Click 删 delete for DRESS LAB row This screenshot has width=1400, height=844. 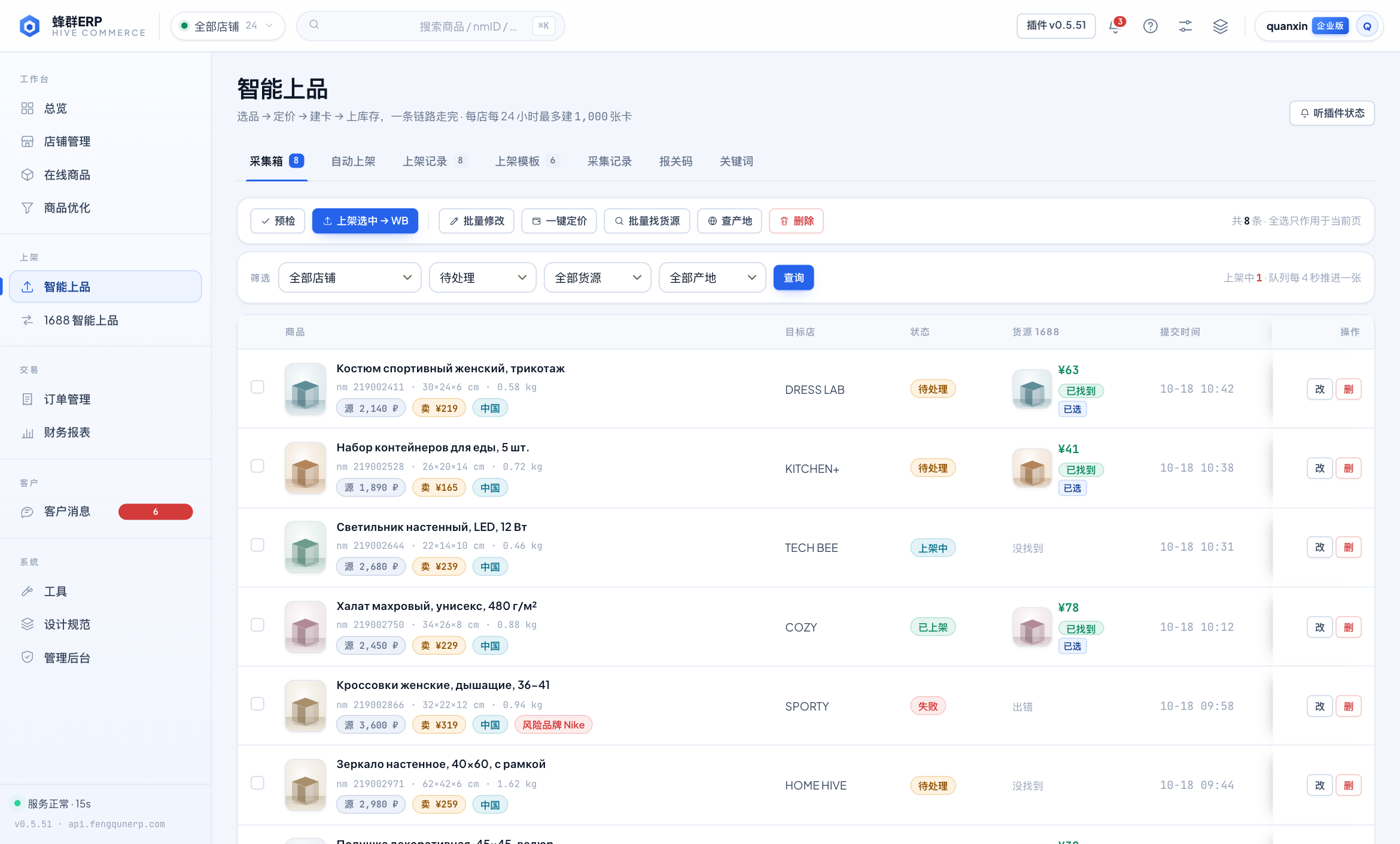[x=1349, y=389]
